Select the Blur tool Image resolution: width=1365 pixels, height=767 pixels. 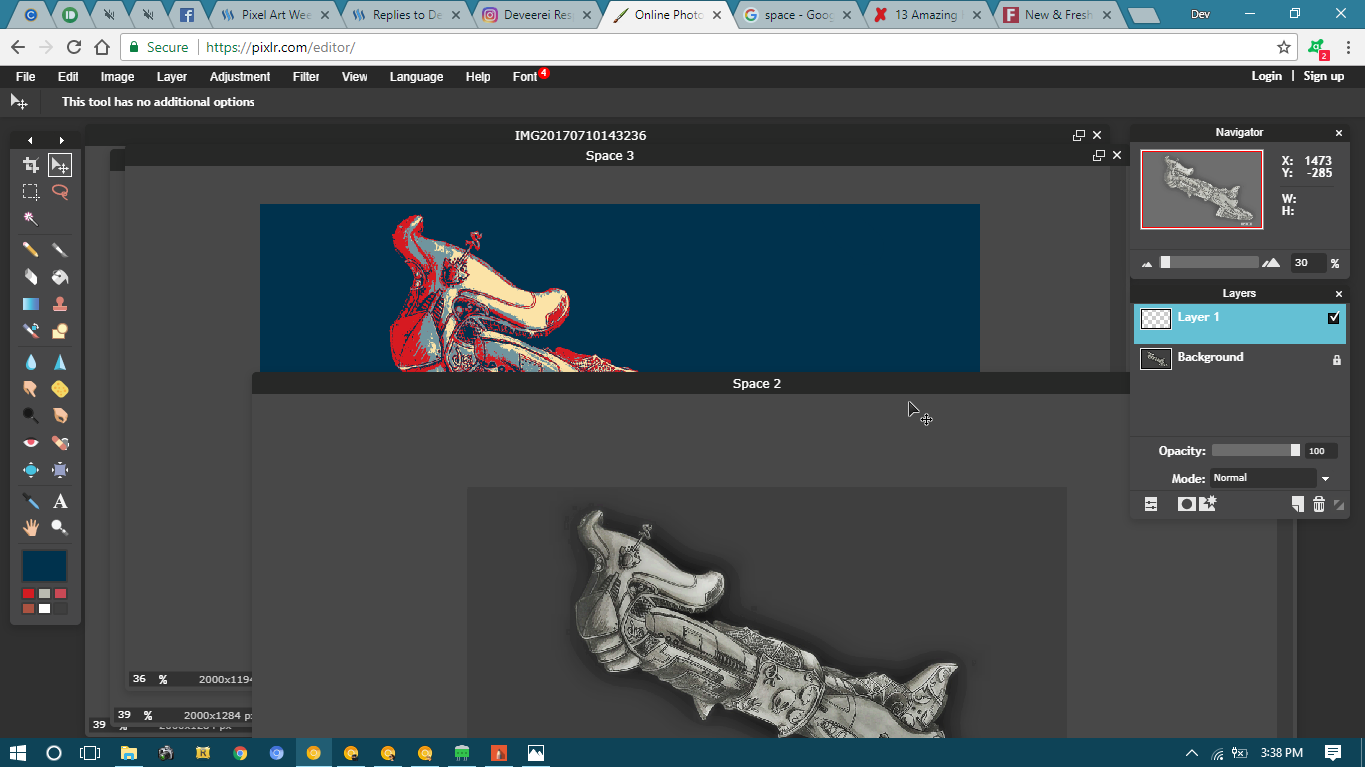pos(31,362)
